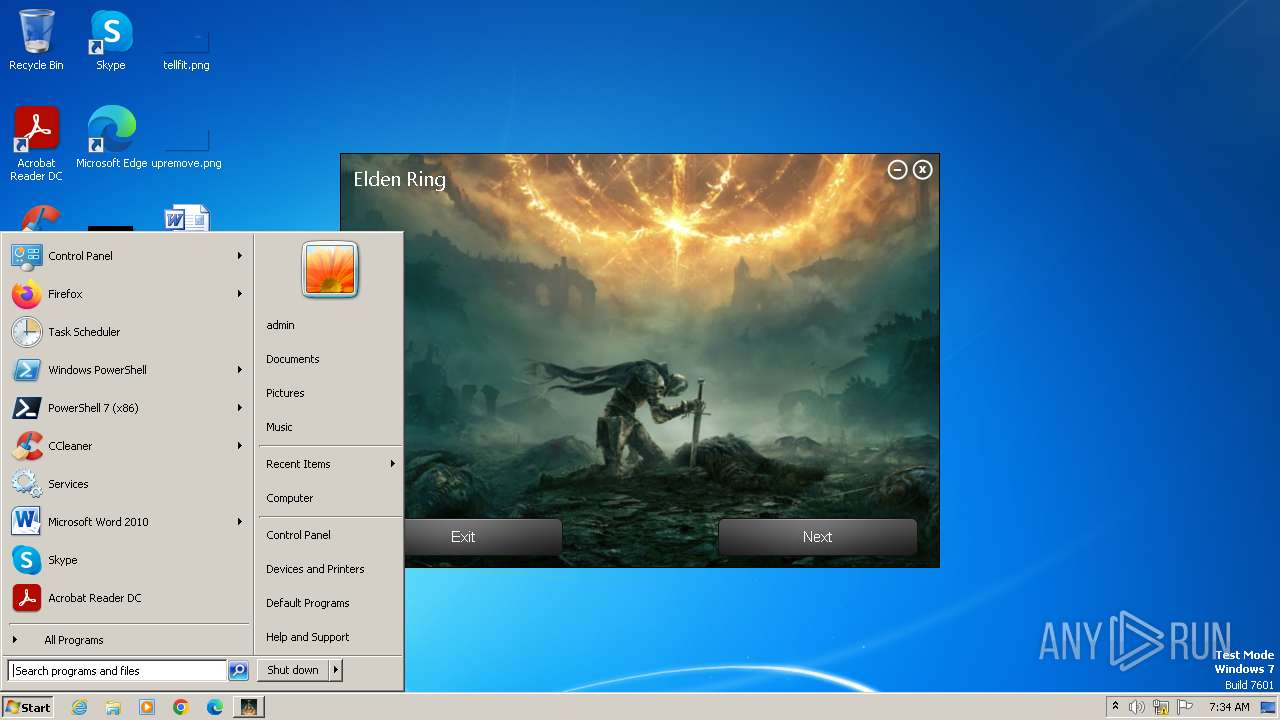Click the Start button

28,707
